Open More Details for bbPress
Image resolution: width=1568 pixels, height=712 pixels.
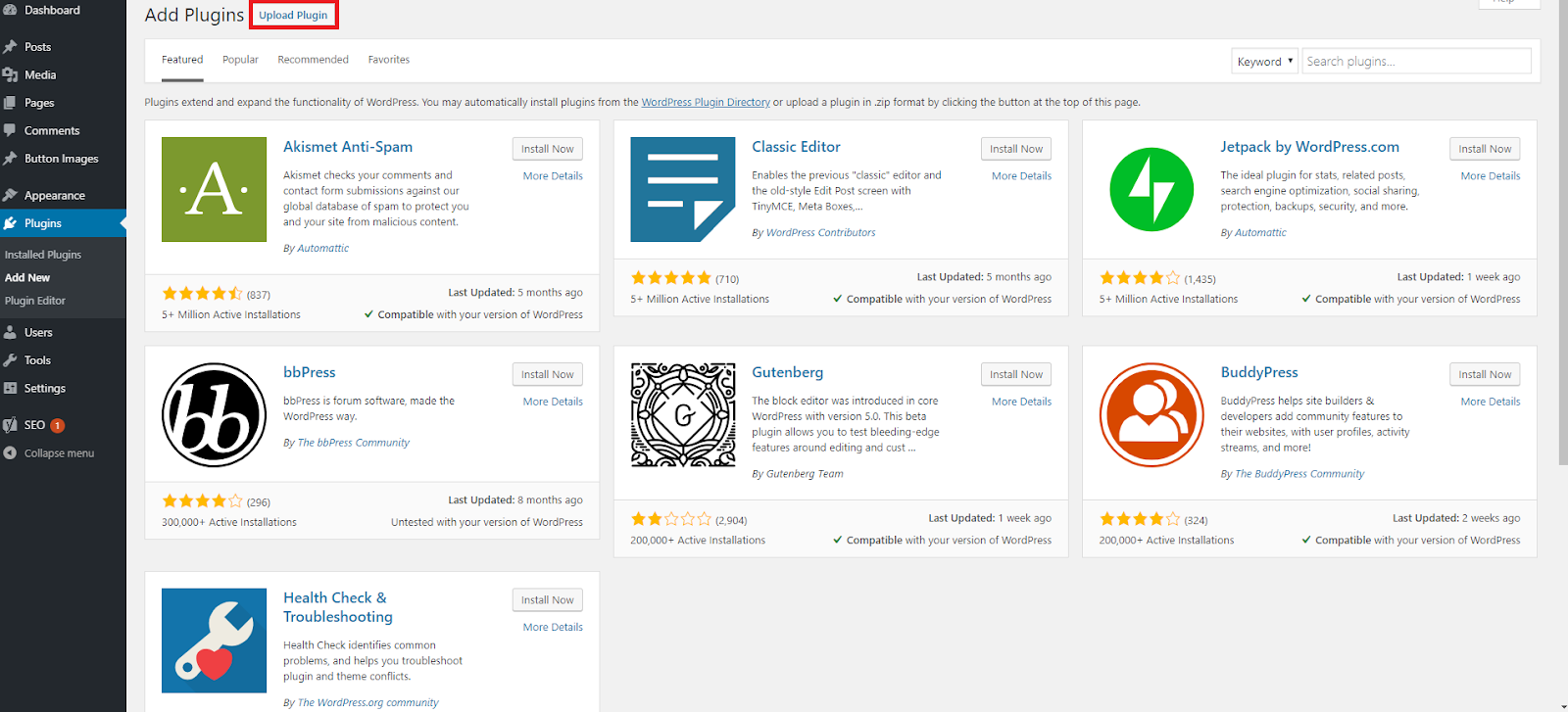(x=553, y=402)
